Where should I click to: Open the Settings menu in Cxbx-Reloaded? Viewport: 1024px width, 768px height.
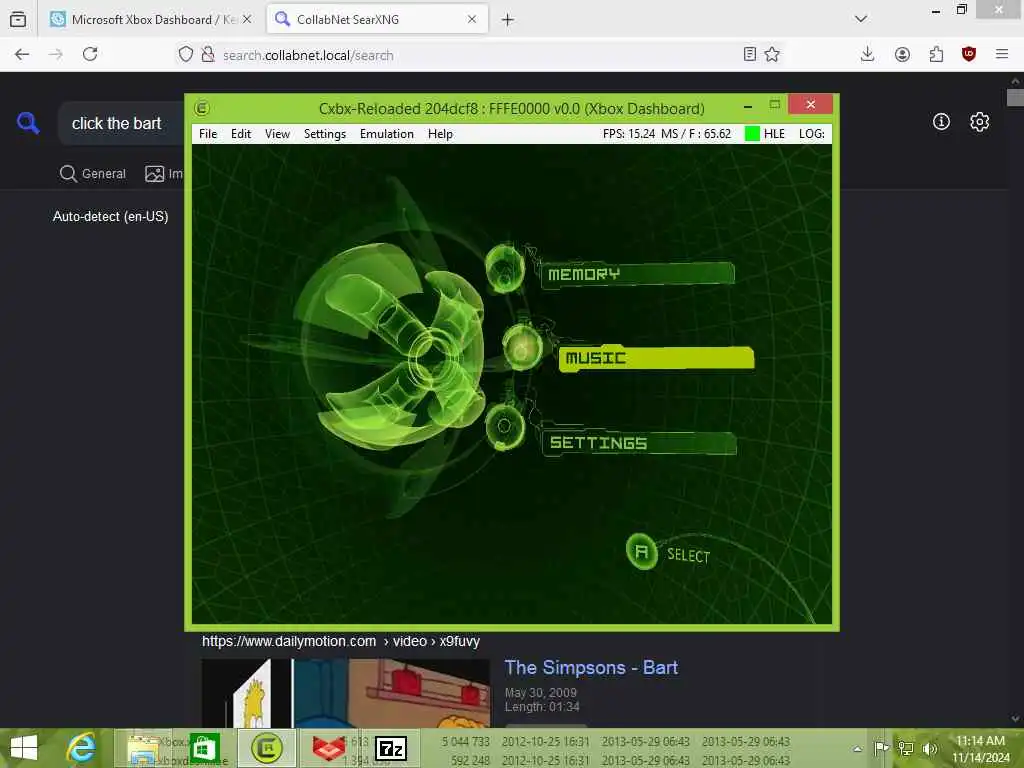(x=325, y=134)
